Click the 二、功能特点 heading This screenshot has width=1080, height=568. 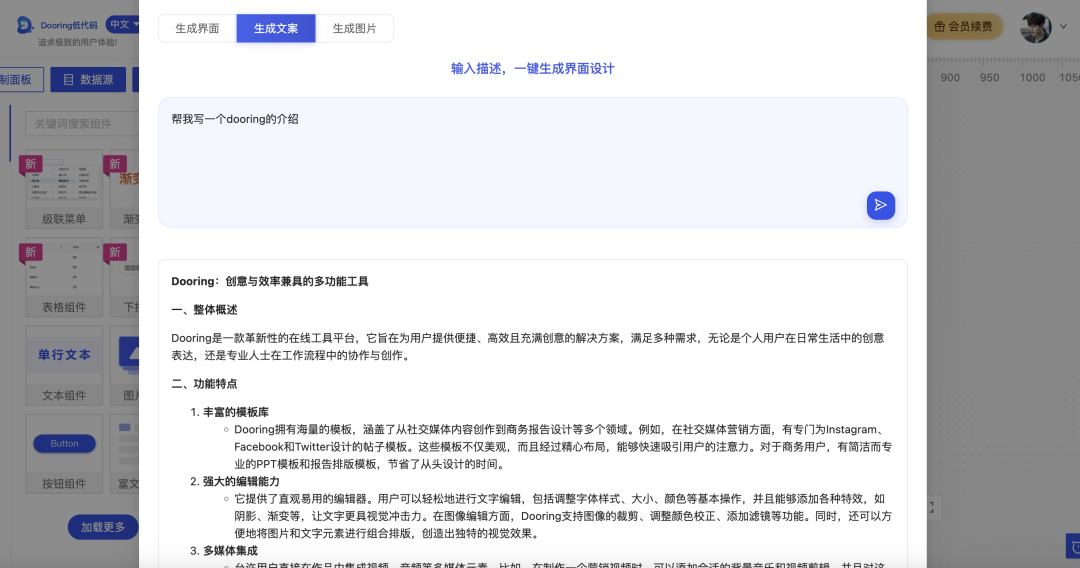(205, 384)
